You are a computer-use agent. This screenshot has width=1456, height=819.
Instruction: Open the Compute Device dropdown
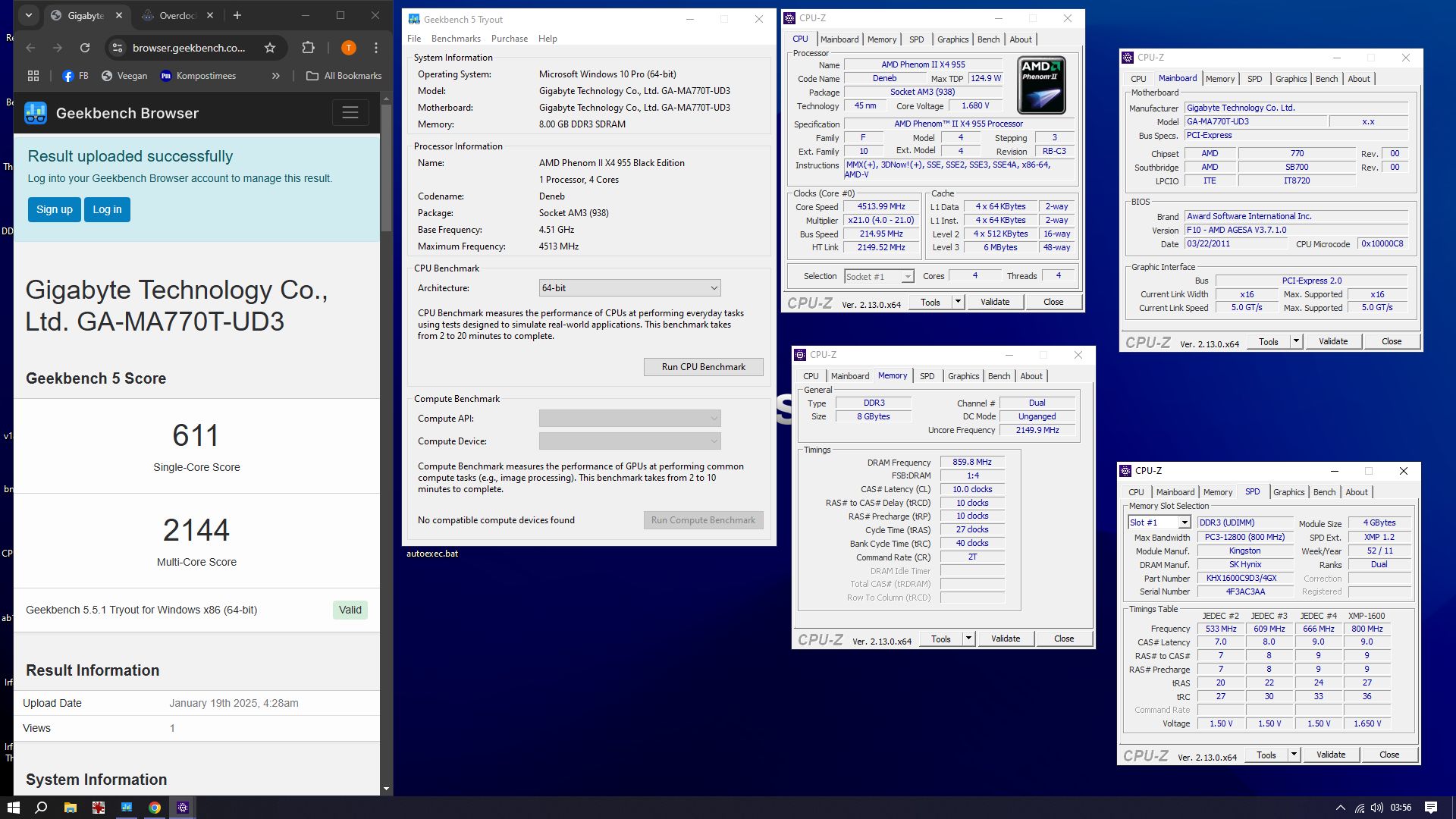629,441
